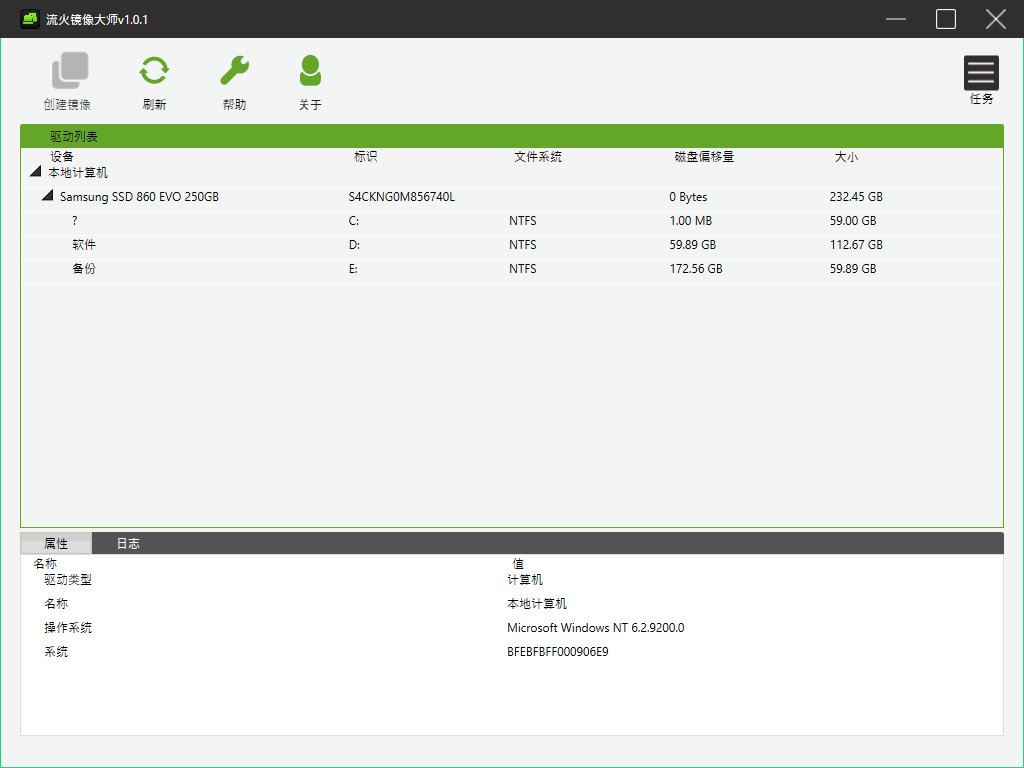Click the 标识 column header
Screen dimensions: 1024x768
[366, 157]
